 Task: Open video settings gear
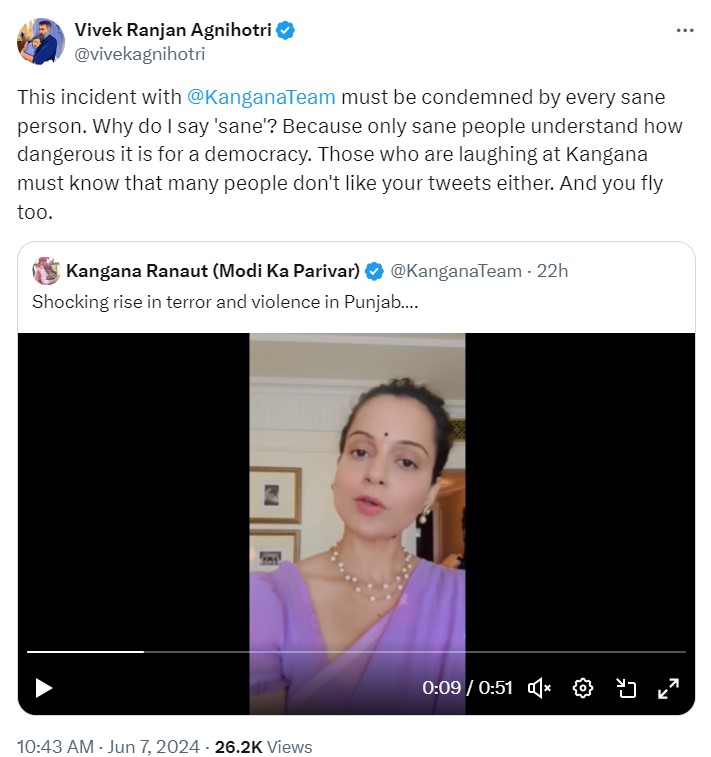(583, 688)
